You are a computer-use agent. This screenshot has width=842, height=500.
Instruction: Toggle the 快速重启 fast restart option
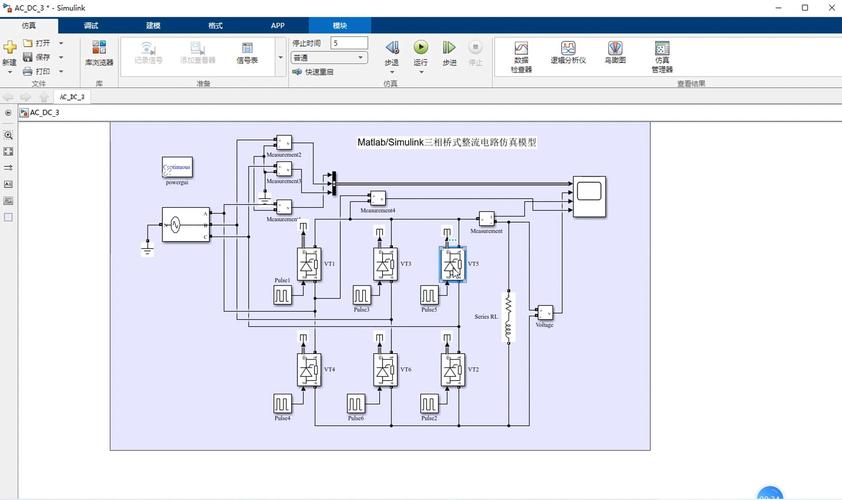click(x=313, y=72)
